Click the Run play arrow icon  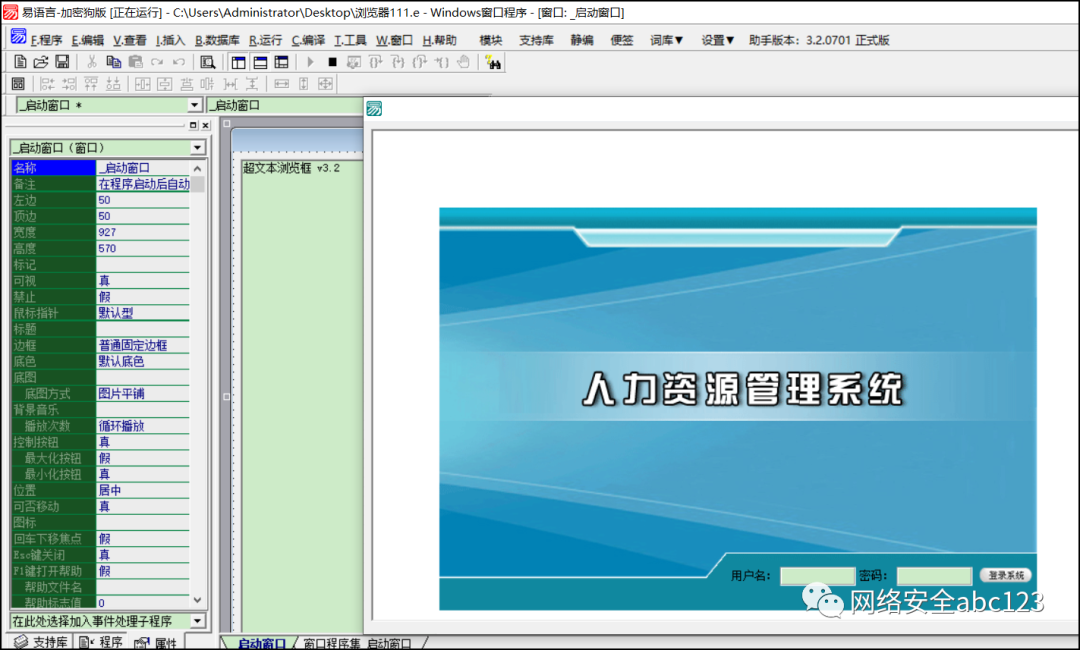point(310,62)
